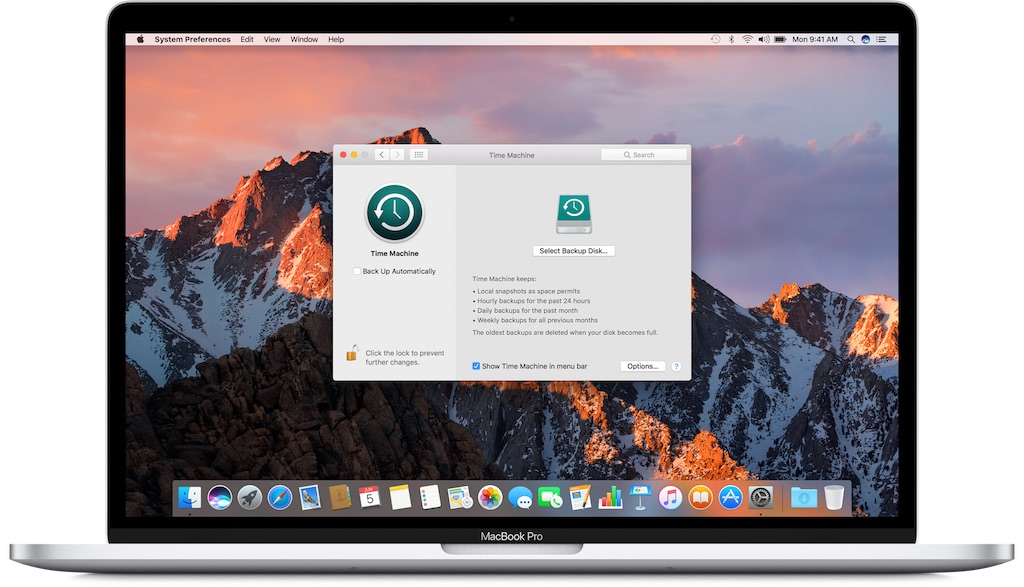Click the battery status icon
The height and width of the screenshot is (587, 1024).
coord(780,39)
